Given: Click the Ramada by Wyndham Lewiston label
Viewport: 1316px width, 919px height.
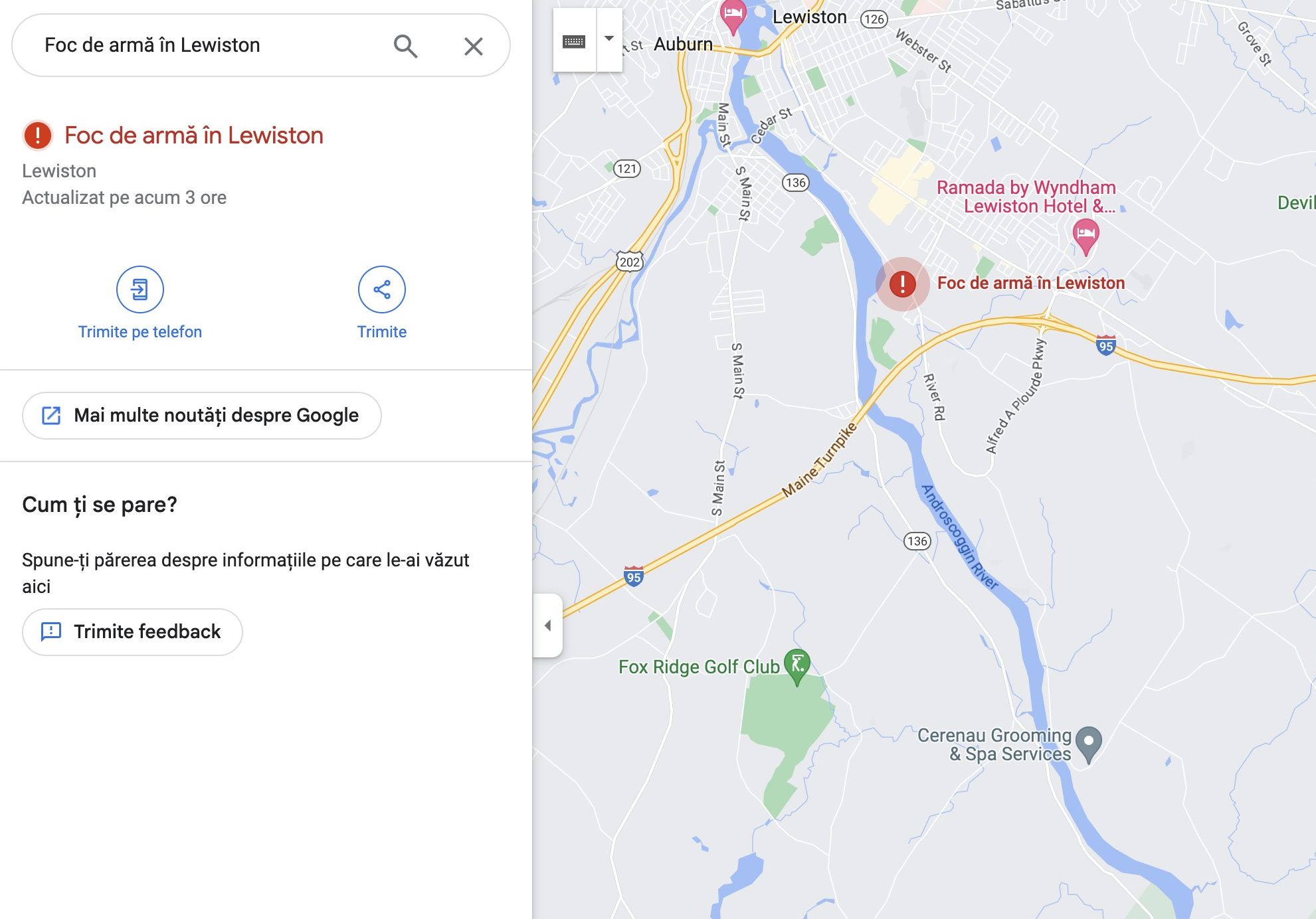Looking at the screenshot, I should pos(1026,197).
